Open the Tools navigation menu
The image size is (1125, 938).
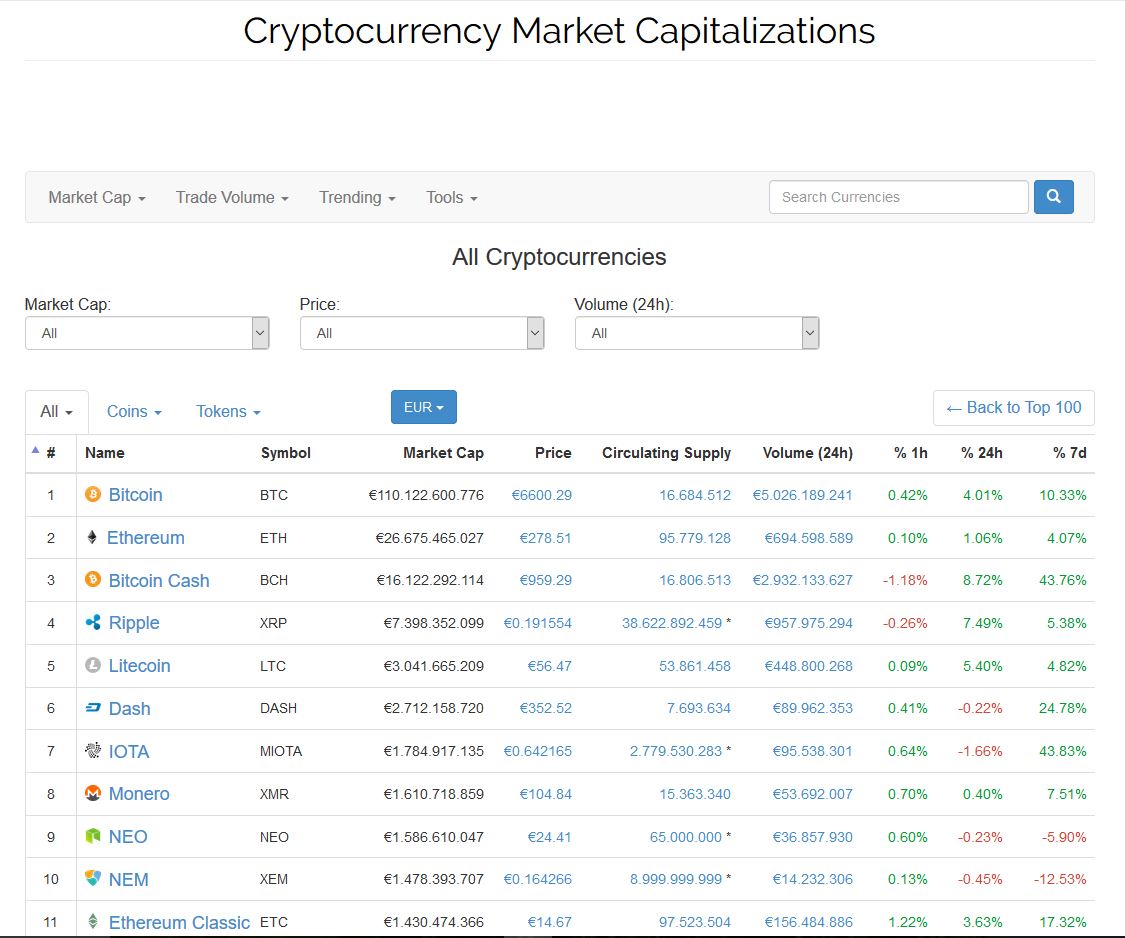pos(451,197)
